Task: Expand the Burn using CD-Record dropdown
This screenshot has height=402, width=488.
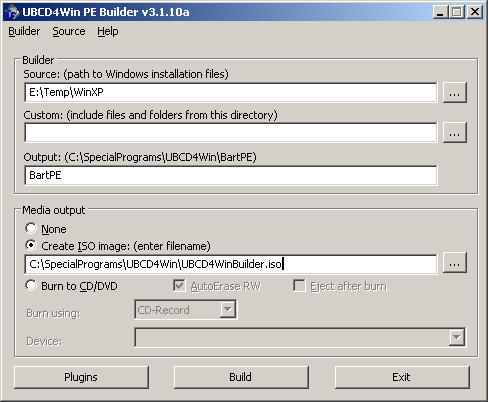Action: coord(228,310)
